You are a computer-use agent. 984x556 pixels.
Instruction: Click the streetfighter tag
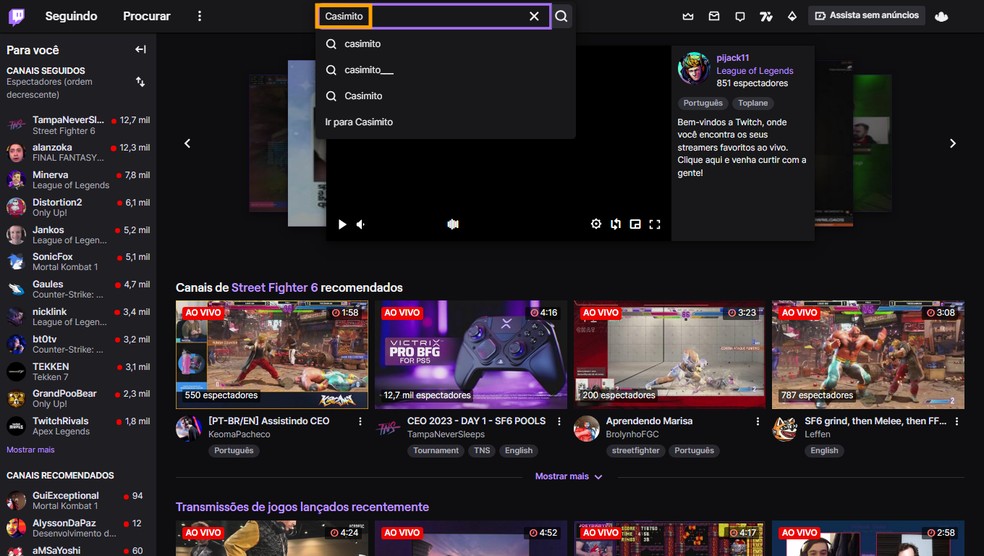click(636, 451)
